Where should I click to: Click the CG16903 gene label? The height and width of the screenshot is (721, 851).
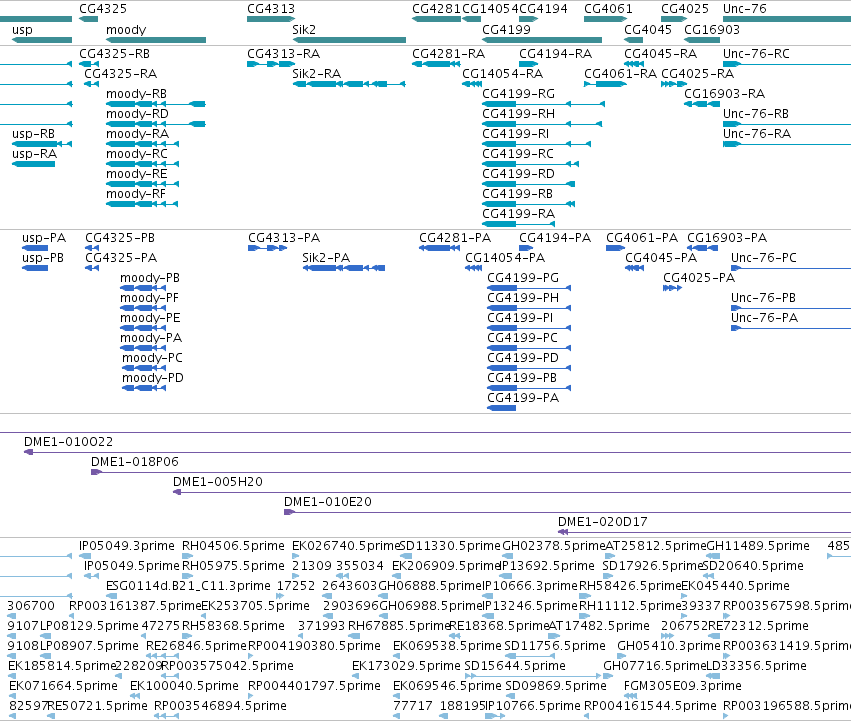pyautogui.click(x=712, y=30)
